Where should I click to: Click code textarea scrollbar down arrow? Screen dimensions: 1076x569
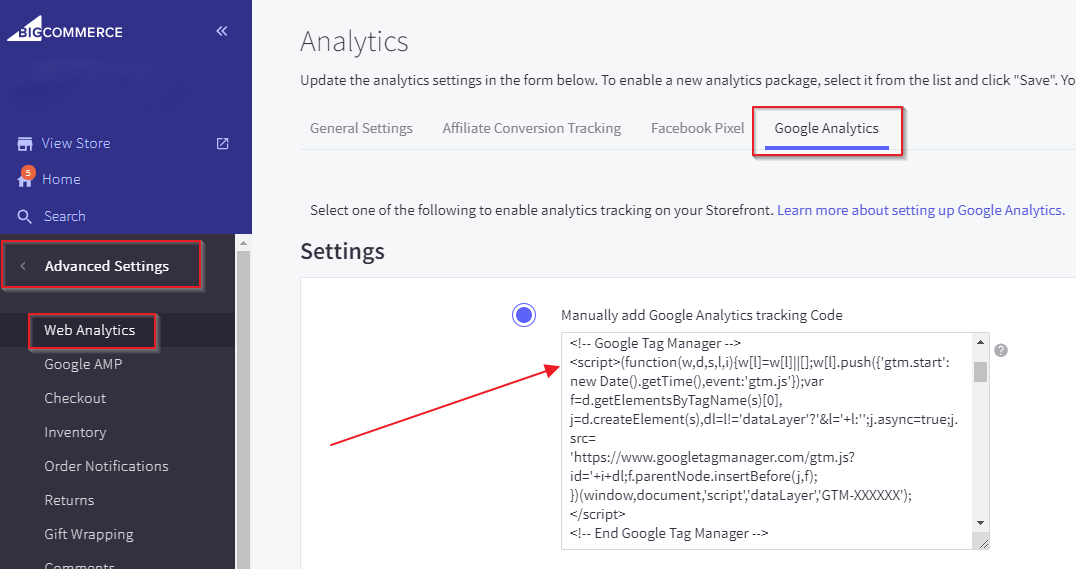980,523
